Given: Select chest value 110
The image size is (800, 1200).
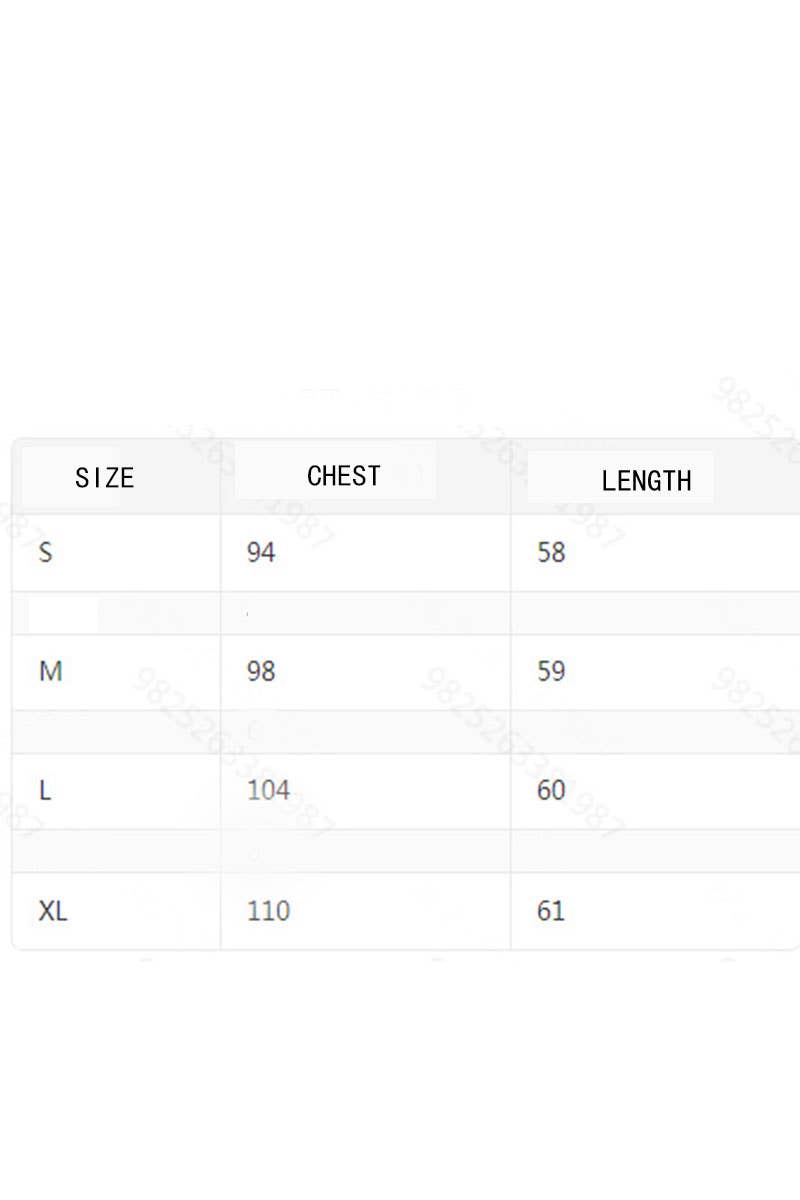Looking at the screenshot, I should [x=268, y=911].
